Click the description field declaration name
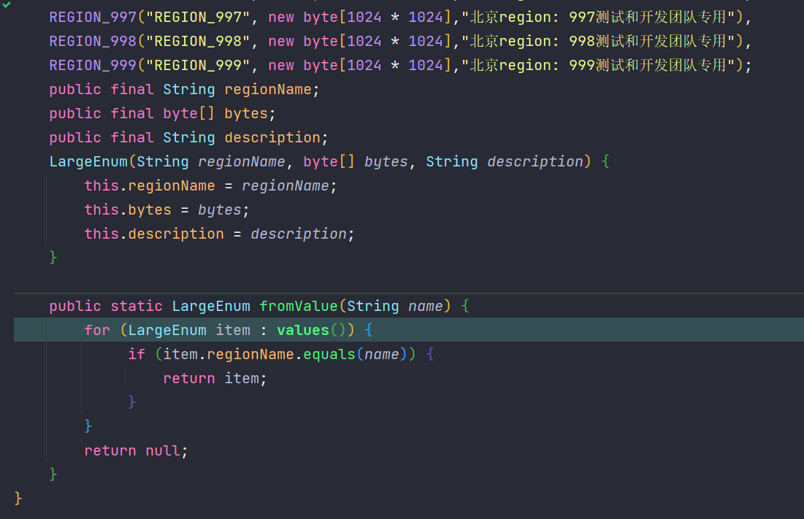 point(272,138)
